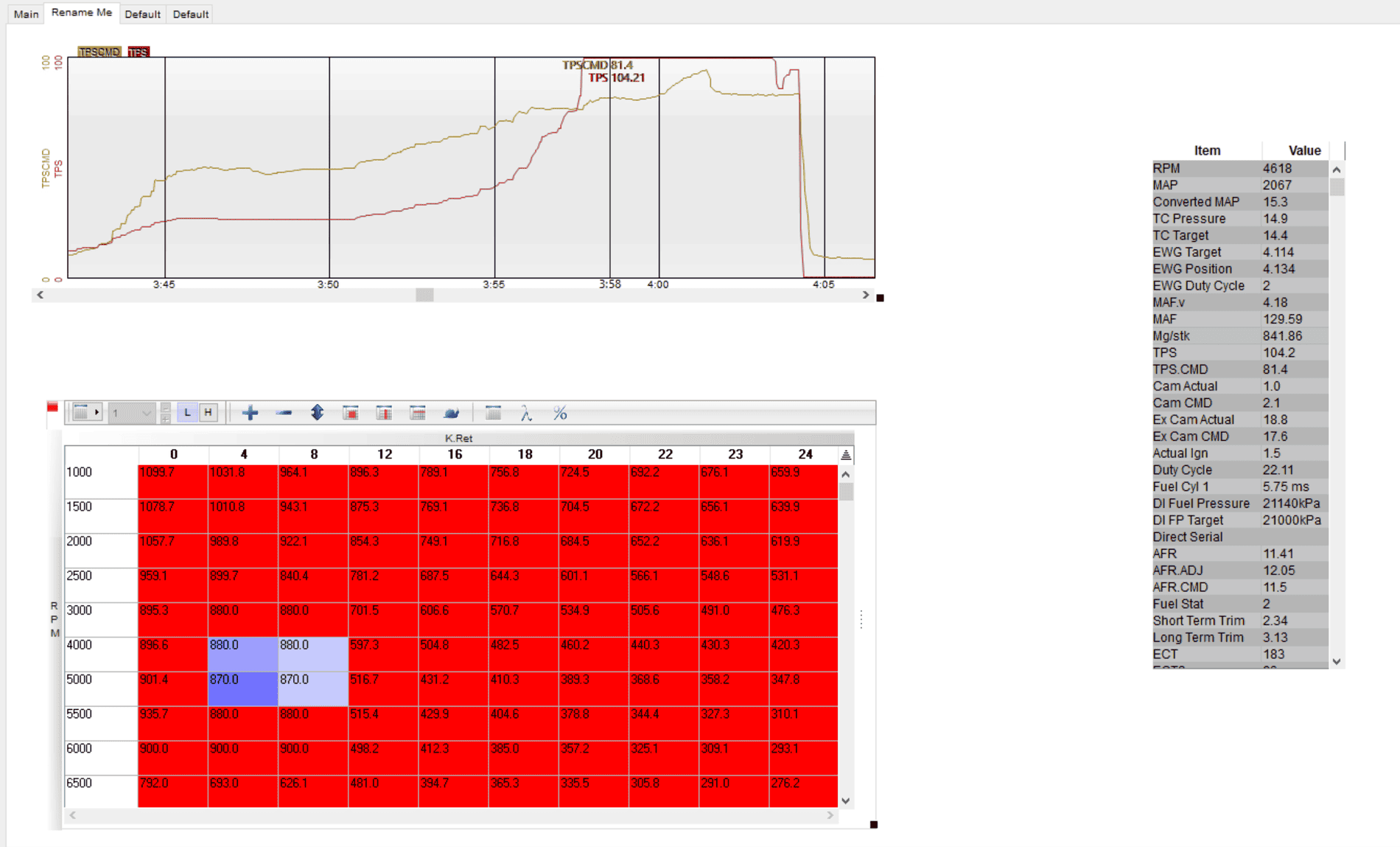Select the AFR.CMD row
Screen dimensions: 1400x847
[1241, 588]
